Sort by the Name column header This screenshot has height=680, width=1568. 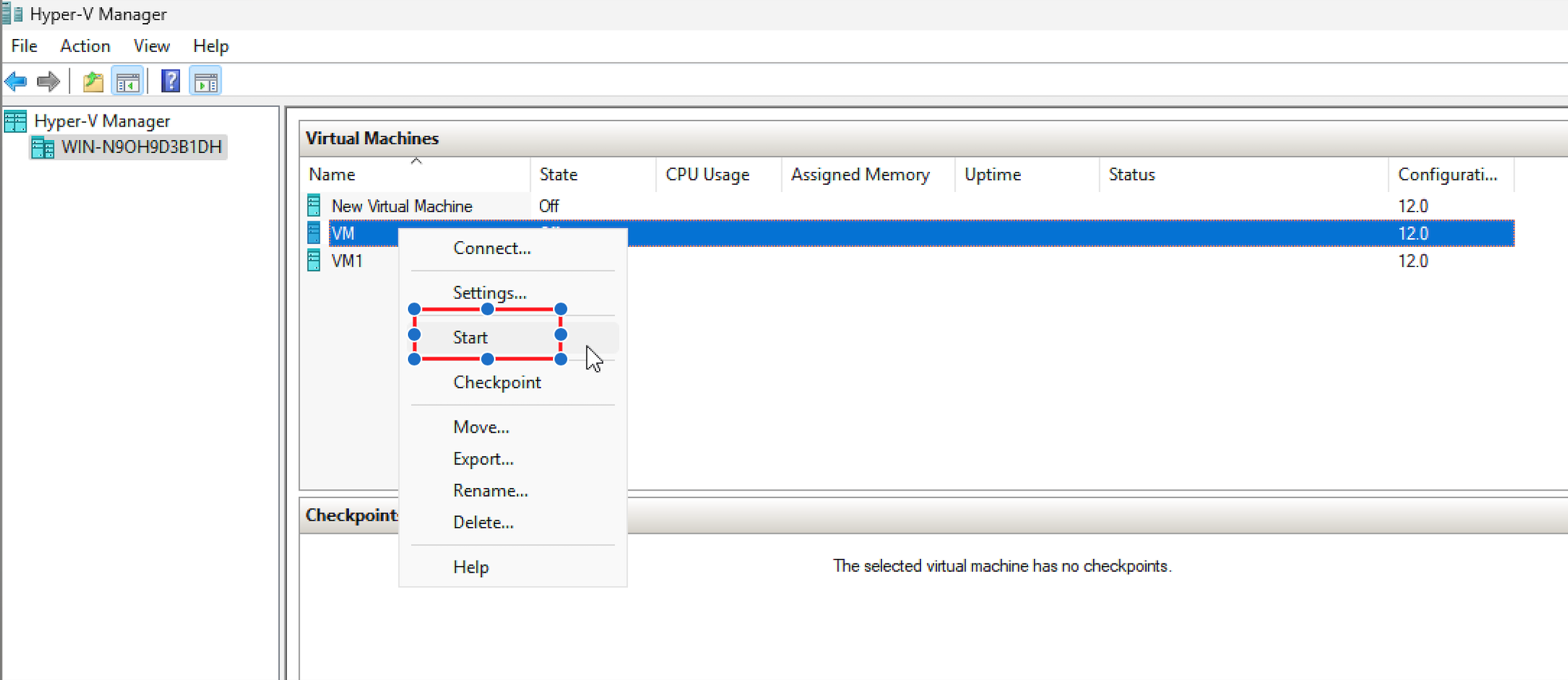416,174
